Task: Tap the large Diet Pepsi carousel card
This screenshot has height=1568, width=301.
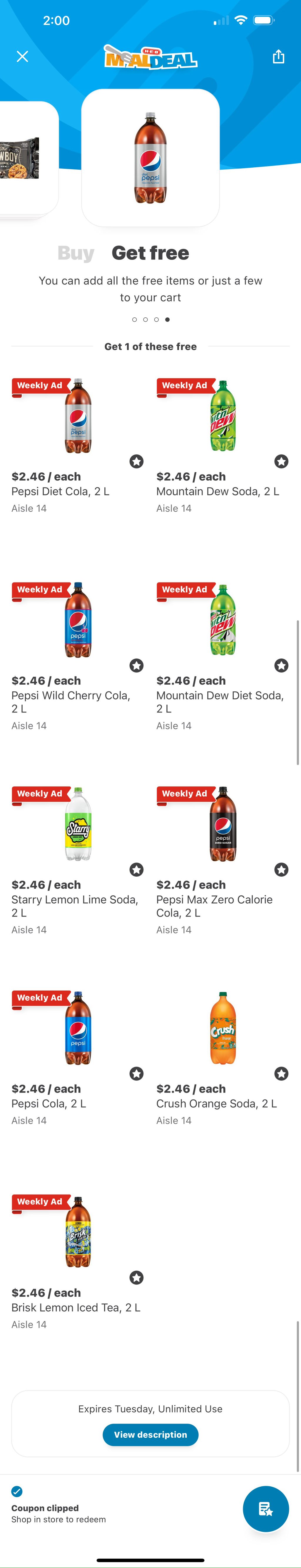Action: [x=150, y=158]
